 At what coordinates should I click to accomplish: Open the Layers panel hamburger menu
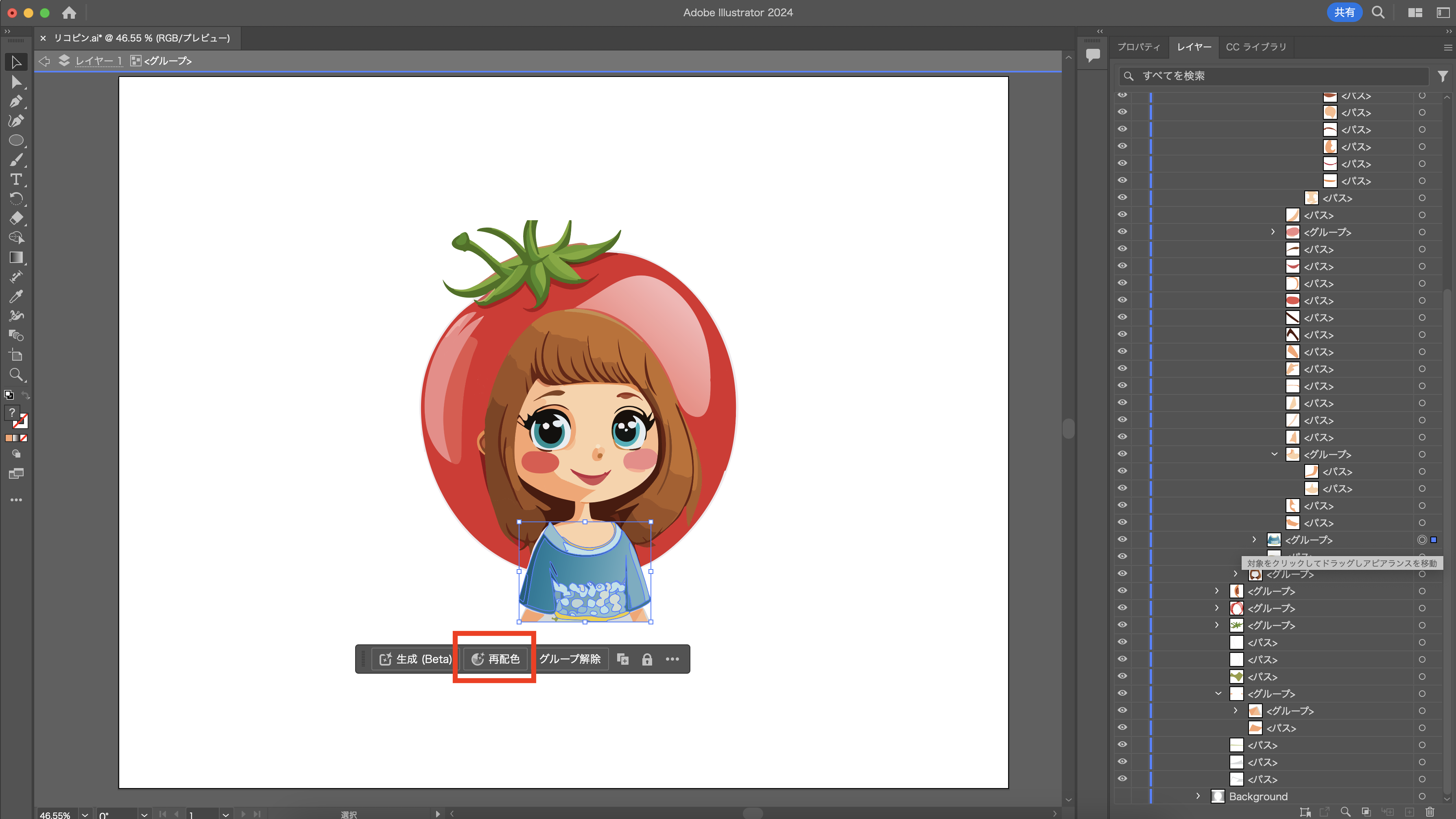1447,48
